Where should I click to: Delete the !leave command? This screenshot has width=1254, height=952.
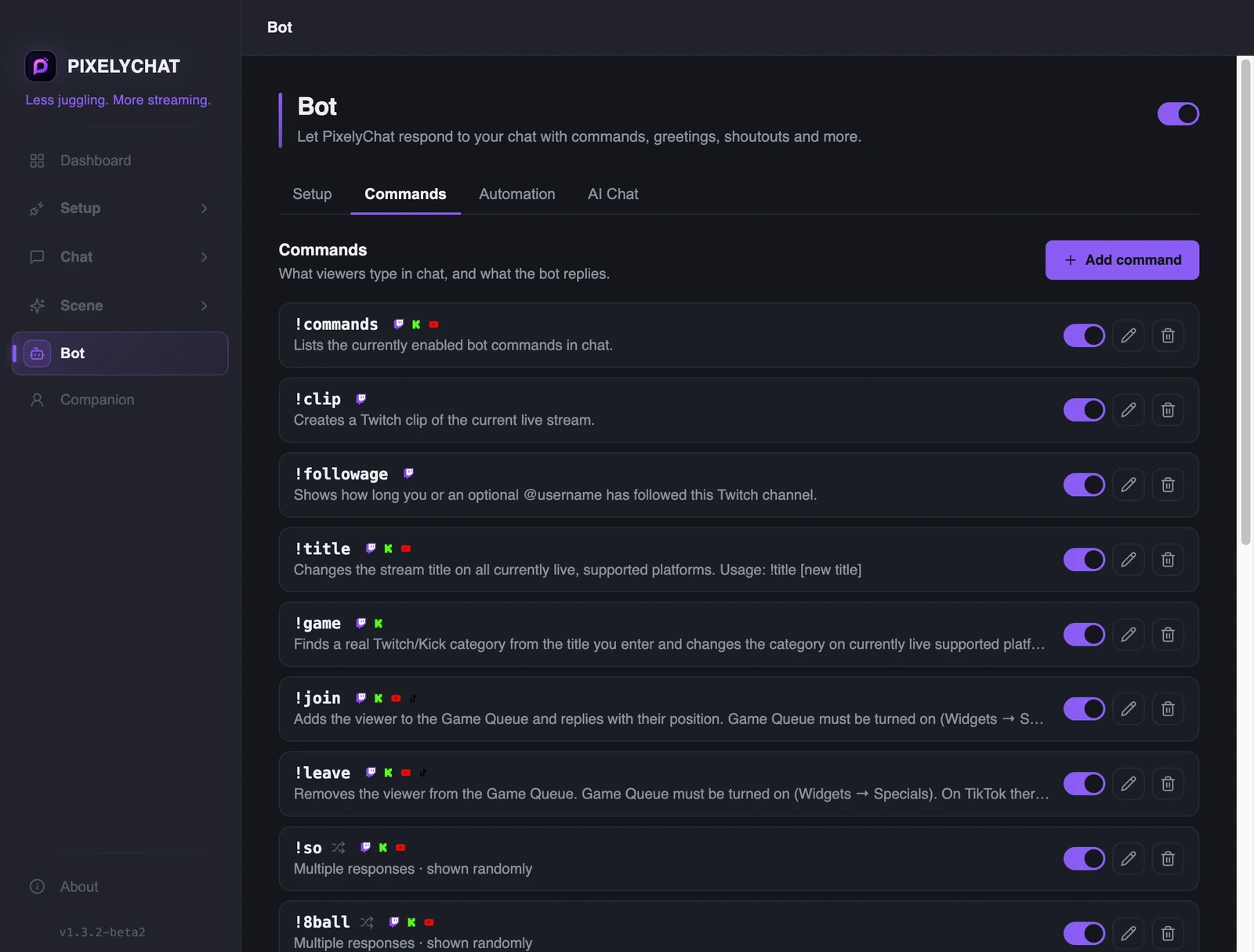tap(1168, 784)
